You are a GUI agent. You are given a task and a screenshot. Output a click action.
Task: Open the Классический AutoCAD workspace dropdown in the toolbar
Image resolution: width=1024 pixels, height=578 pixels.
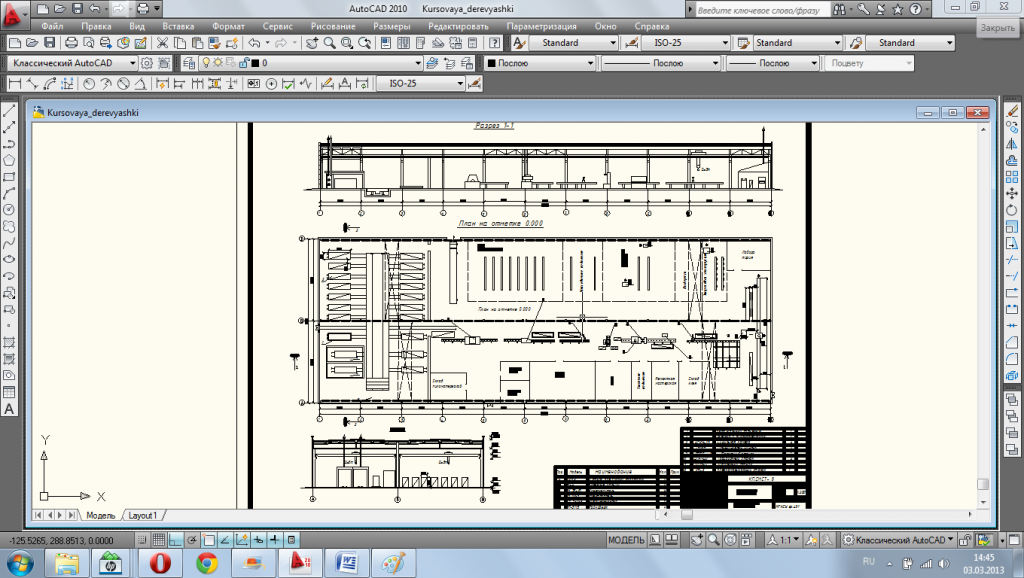(x=72, y=63)
